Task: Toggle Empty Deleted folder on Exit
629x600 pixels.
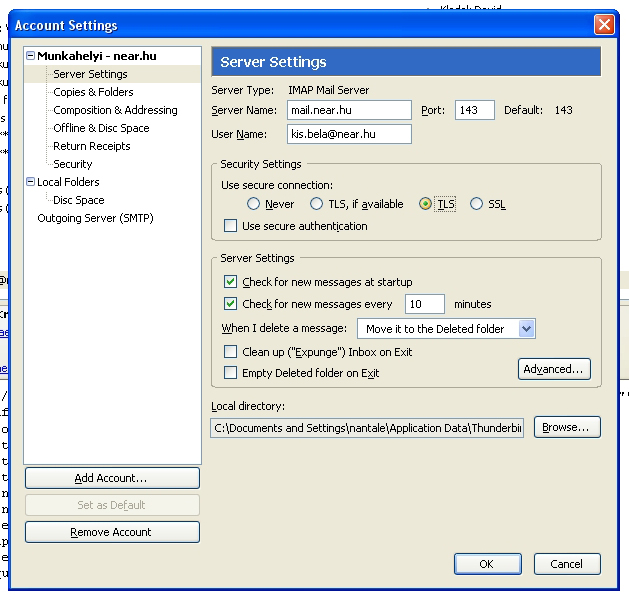Action: (231, 373)
